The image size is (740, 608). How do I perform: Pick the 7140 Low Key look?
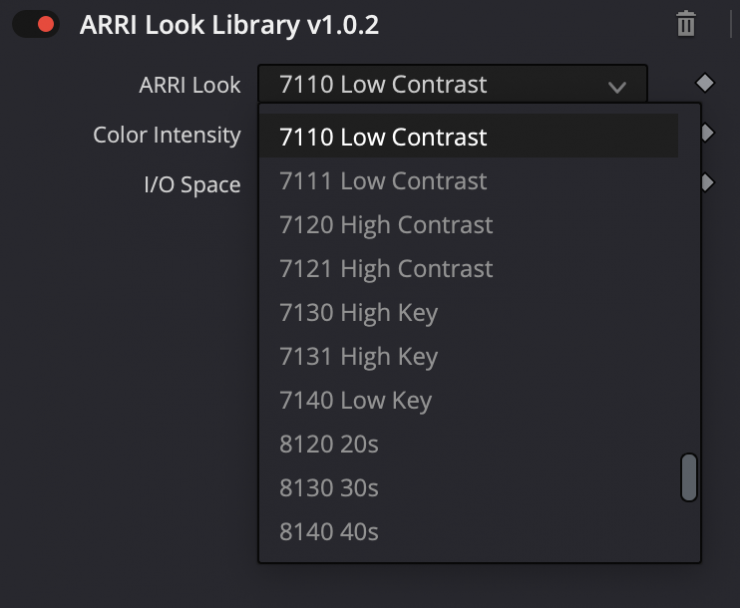click(469, 400)
